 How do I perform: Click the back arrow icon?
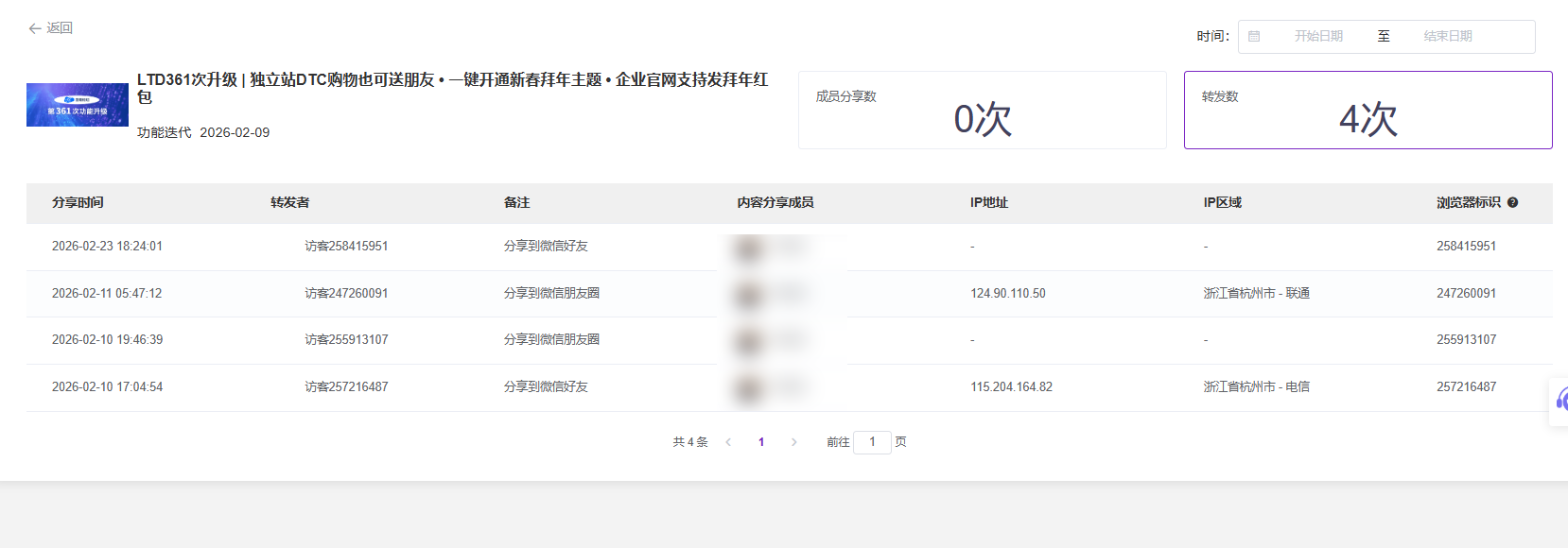pyautogui.click(x=35, y=28)
